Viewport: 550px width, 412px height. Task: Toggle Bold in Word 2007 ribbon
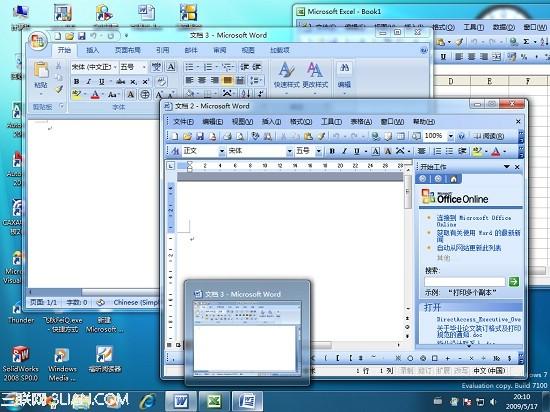(x=76, y=81)
